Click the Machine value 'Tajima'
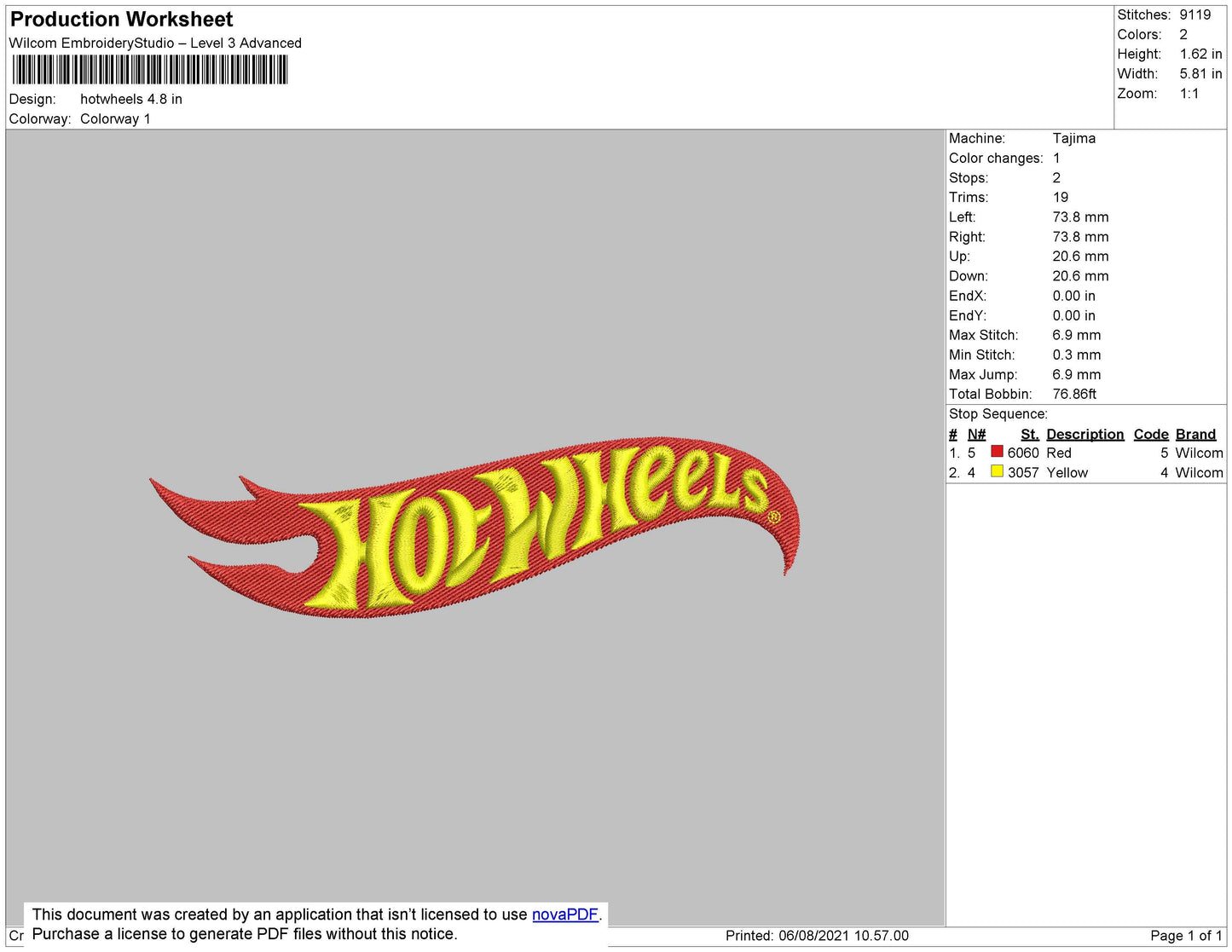 coord(1073,138)
